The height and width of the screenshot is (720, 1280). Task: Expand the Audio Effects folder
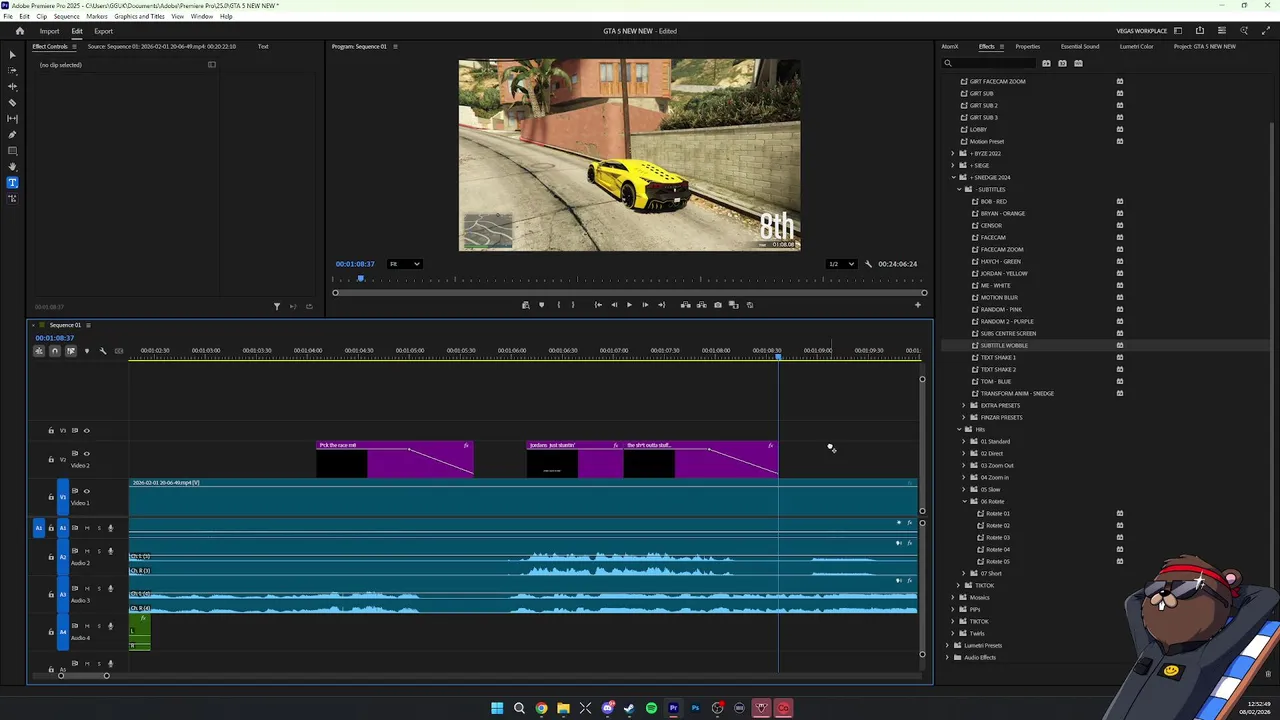pos(947,658)
